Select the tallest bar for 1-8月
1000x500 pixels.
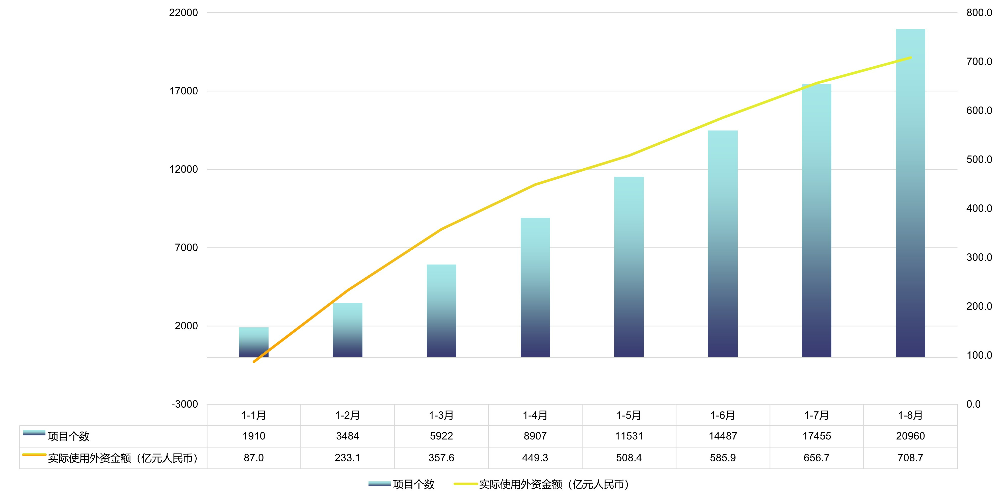tap(910, 200)
